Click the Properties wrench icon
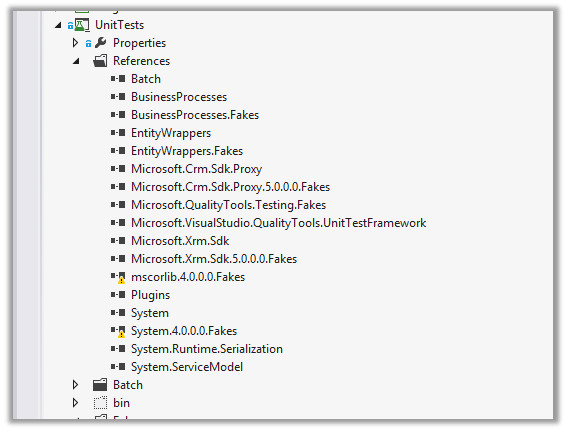 point(100,43)
